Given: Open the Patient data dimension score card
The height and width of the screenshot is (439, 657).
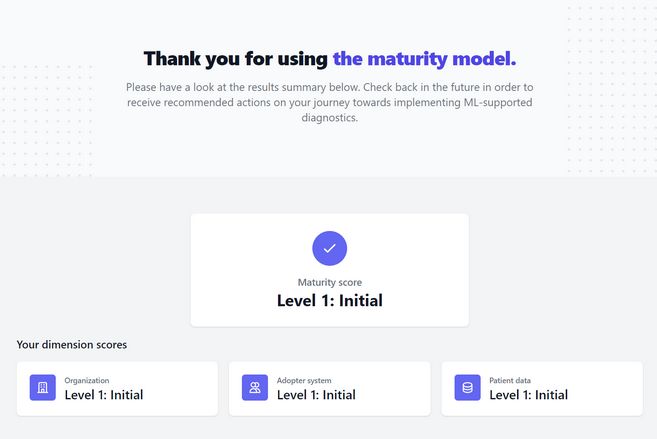Looking at the screenshot, I should point(542,389).
